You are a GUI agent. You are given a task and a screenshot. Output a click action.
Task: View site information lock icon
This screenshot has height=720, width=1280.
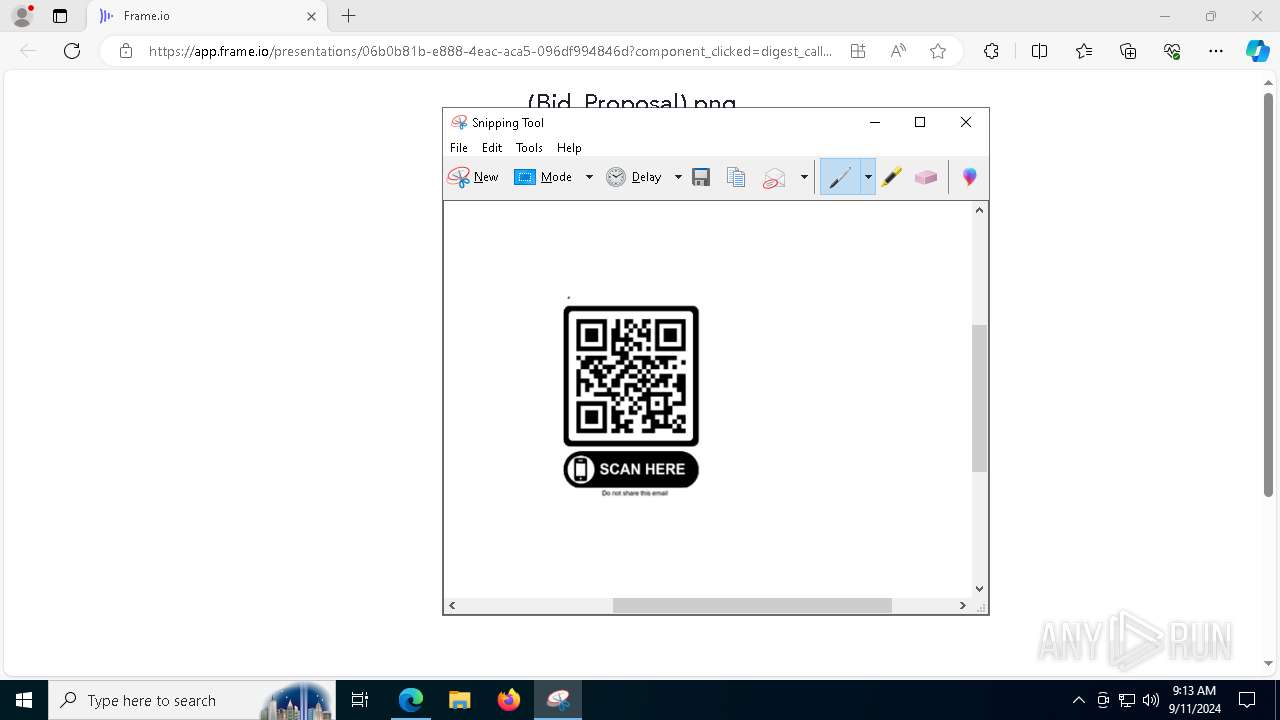[x=125, y=51]
